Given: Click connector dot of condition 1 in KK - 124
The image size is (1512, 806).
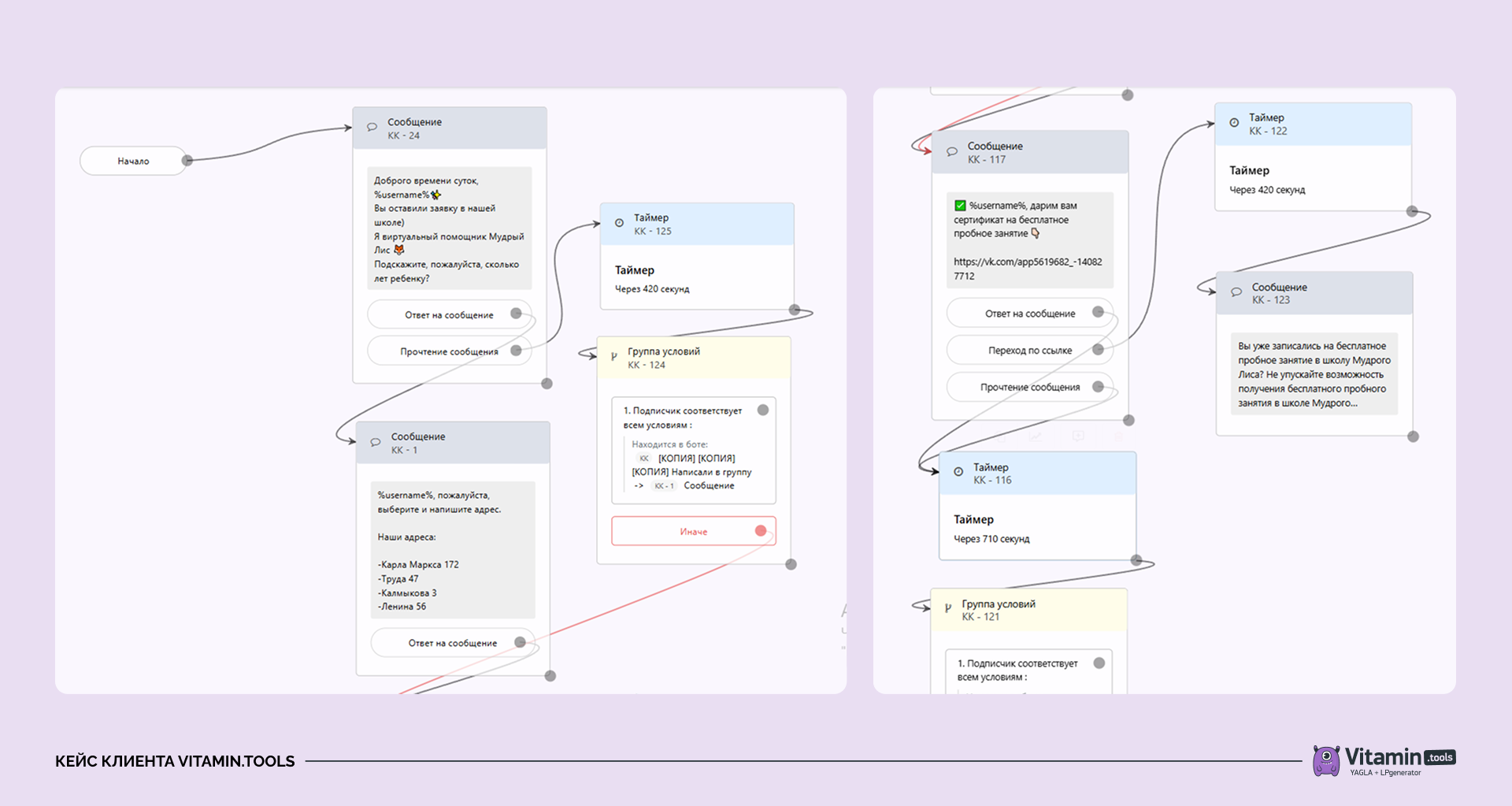Looking at the screenshot, I should [x=763, y=410].
